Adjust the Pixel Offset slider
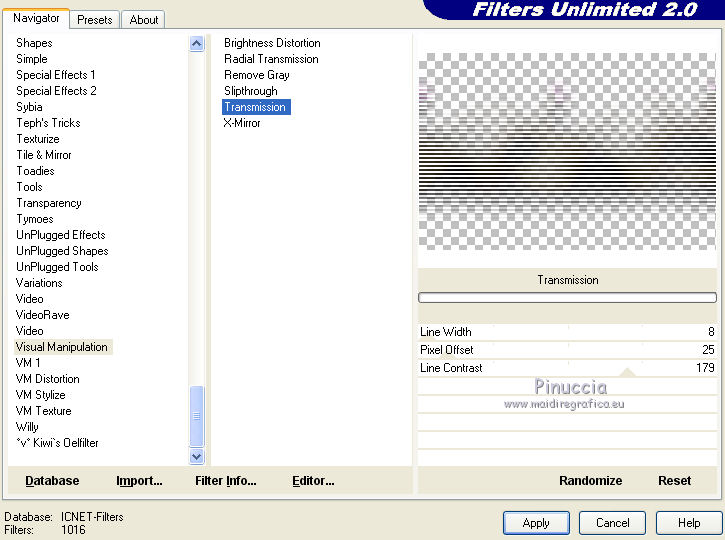This screenshot has height=540, width=725. point(567,350)
